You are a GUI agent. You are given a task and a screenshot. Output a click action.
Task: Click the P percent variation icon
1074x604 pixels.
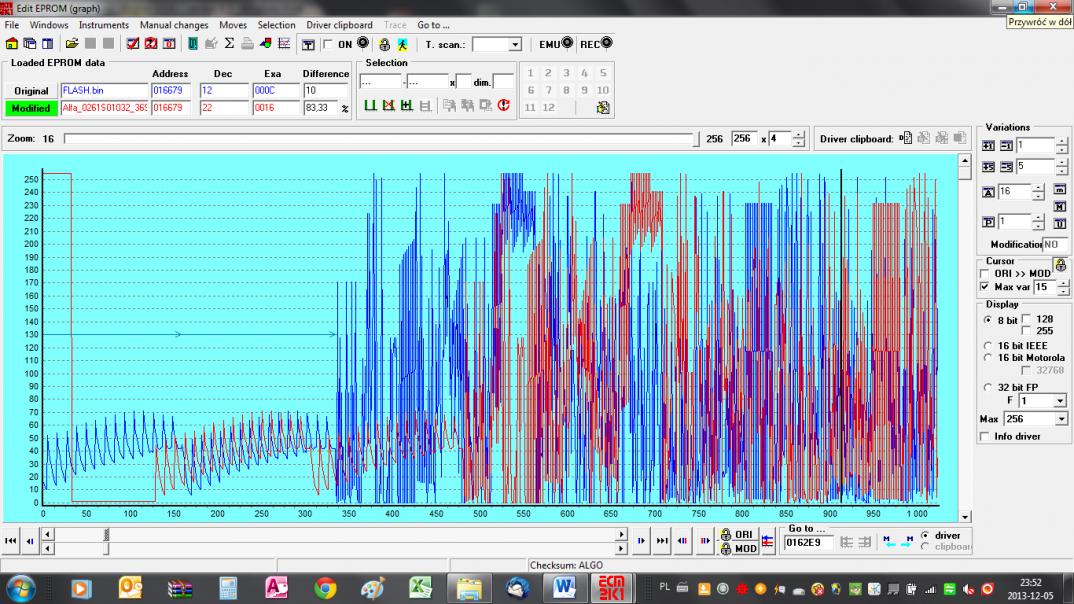(988, 223)
